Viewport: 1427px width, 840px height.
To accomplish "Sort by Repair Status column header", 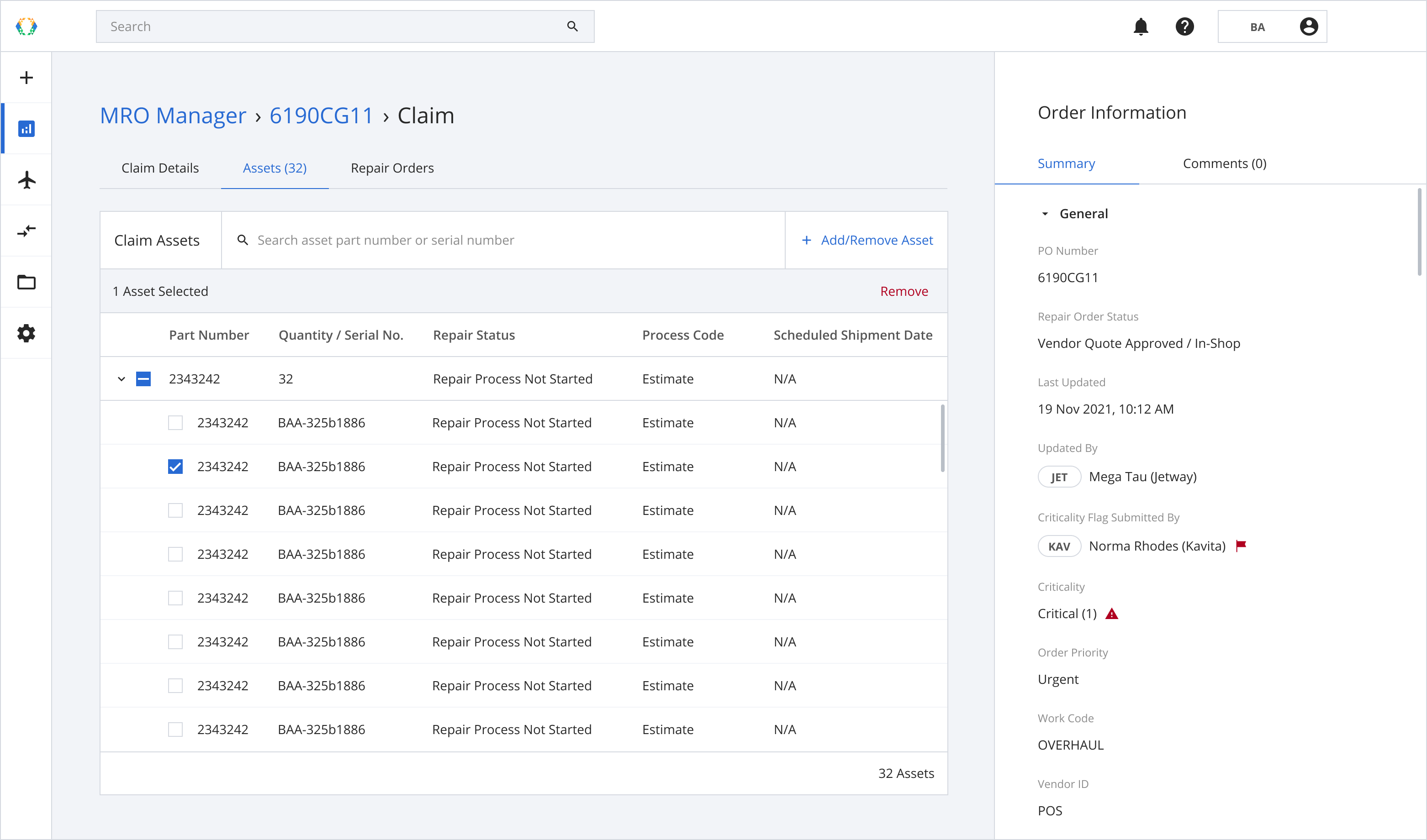I will point(474,335).
